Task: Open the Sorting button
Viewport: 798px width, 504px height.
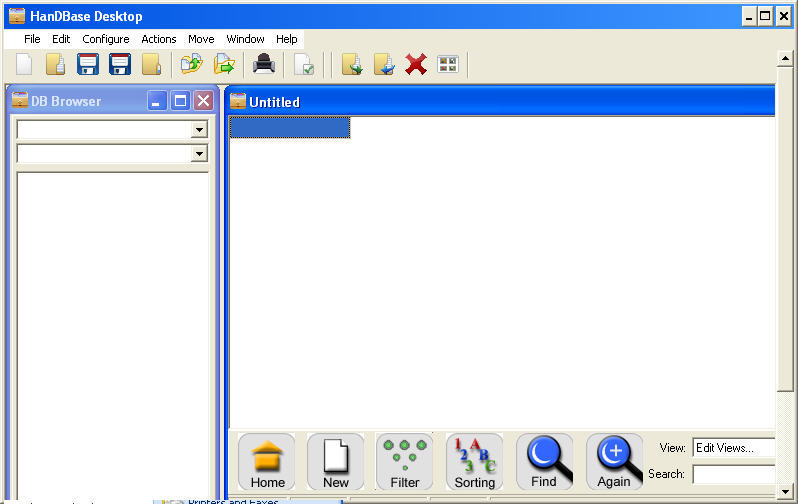Action: pyautogui.click(x=474, y=462)
